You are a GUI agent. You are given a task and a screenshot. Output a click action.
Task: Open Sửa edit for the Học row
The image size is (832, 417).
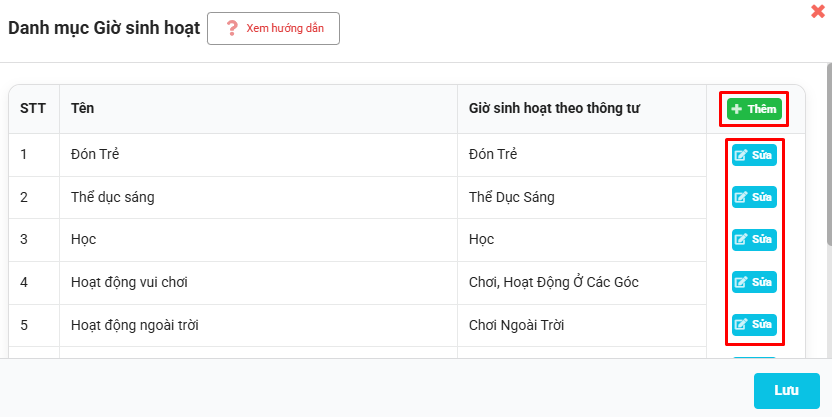754,239
